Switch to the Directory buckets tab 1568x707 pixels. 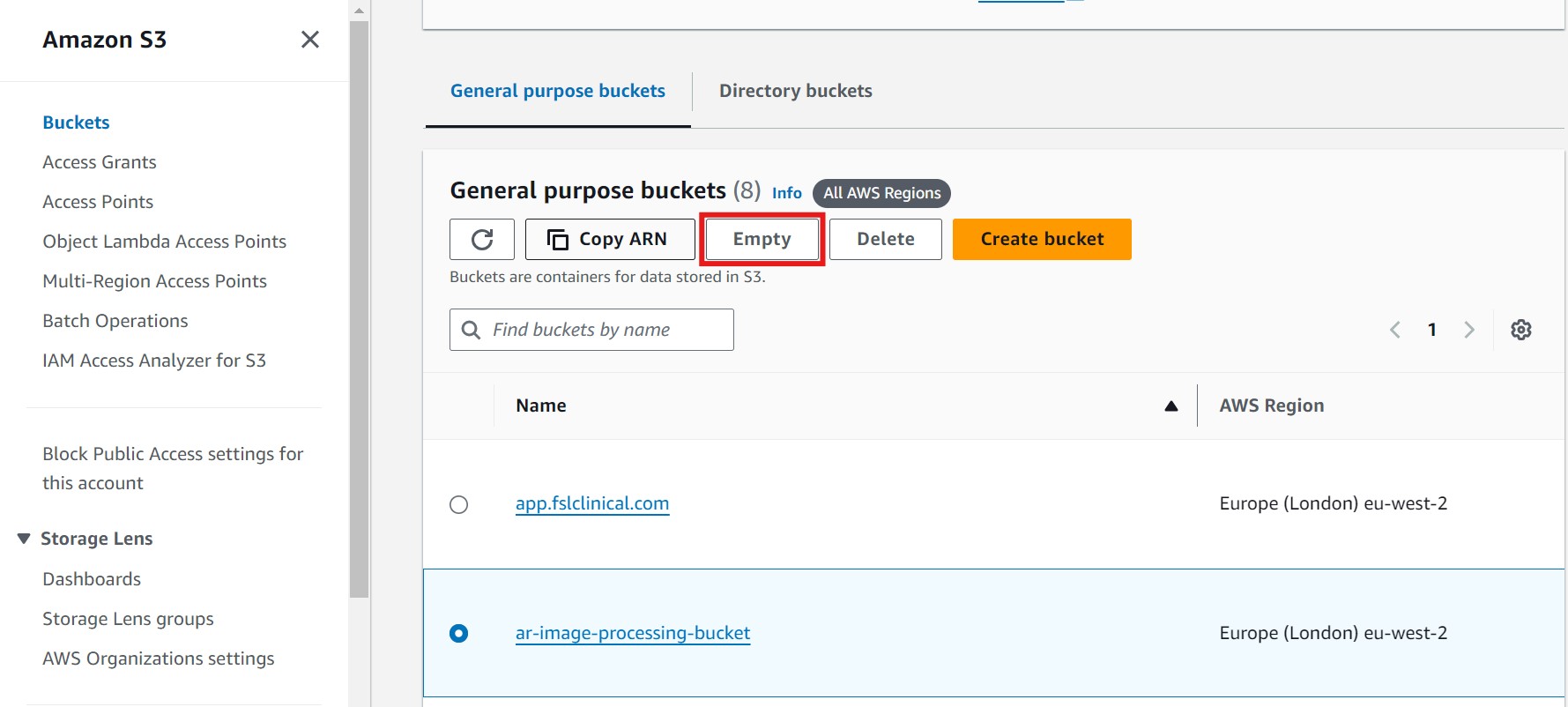pyautogui.click(x=795, y=90)
